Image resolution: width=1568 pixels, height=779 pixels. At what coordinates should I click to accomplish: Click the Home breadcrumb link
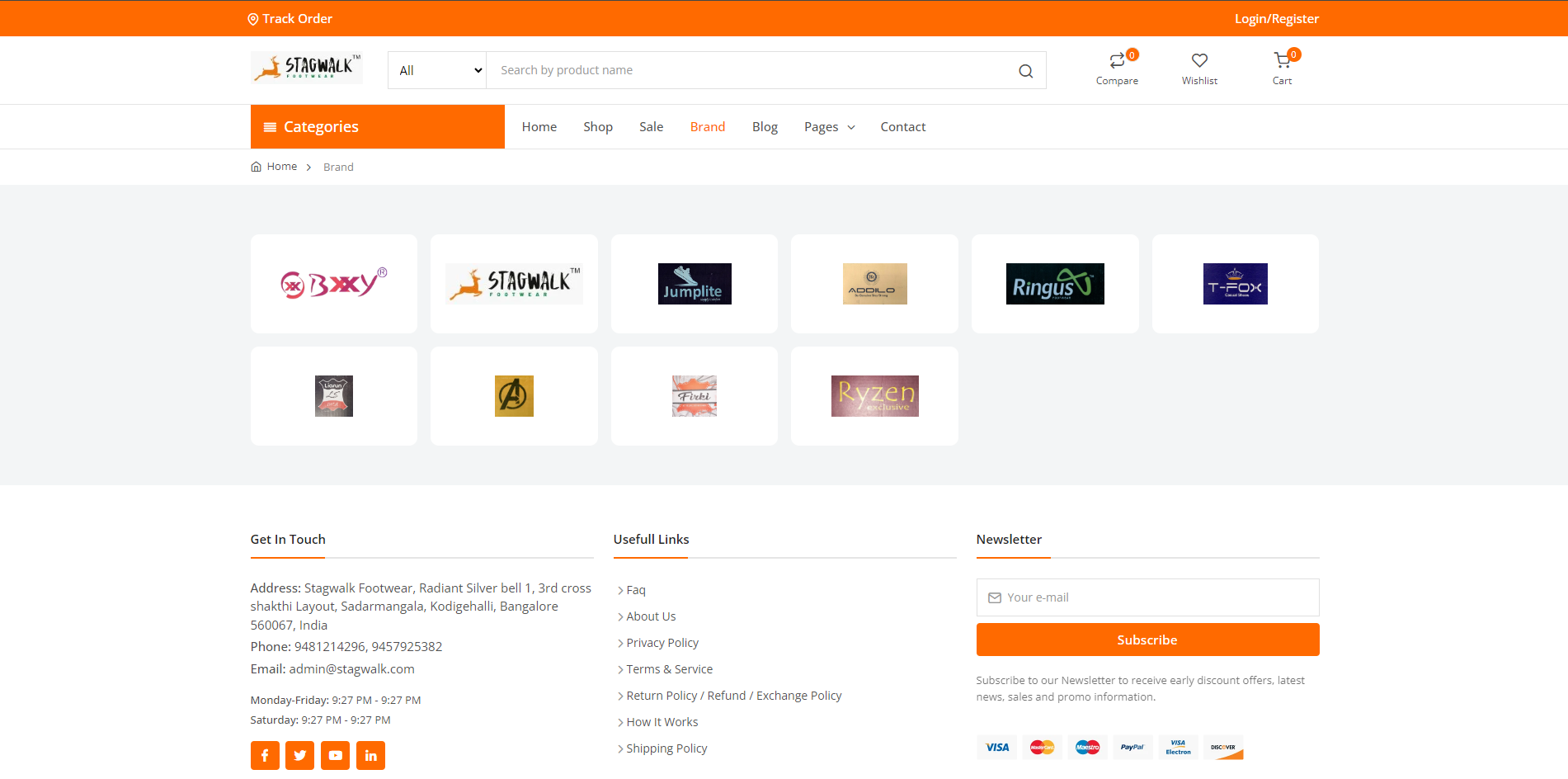(x=282, y=167)
